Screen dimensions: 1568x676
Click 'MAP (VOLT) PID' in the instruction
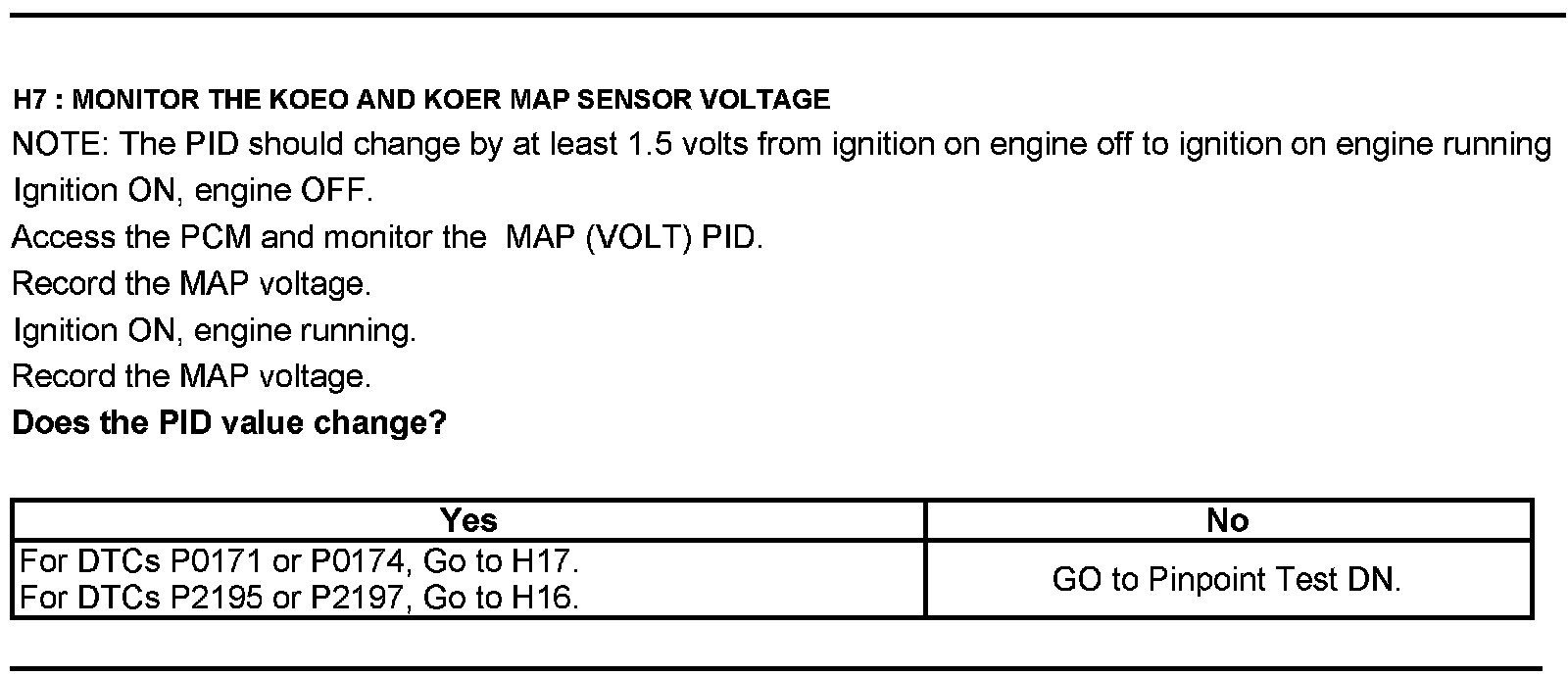[632, 237]
